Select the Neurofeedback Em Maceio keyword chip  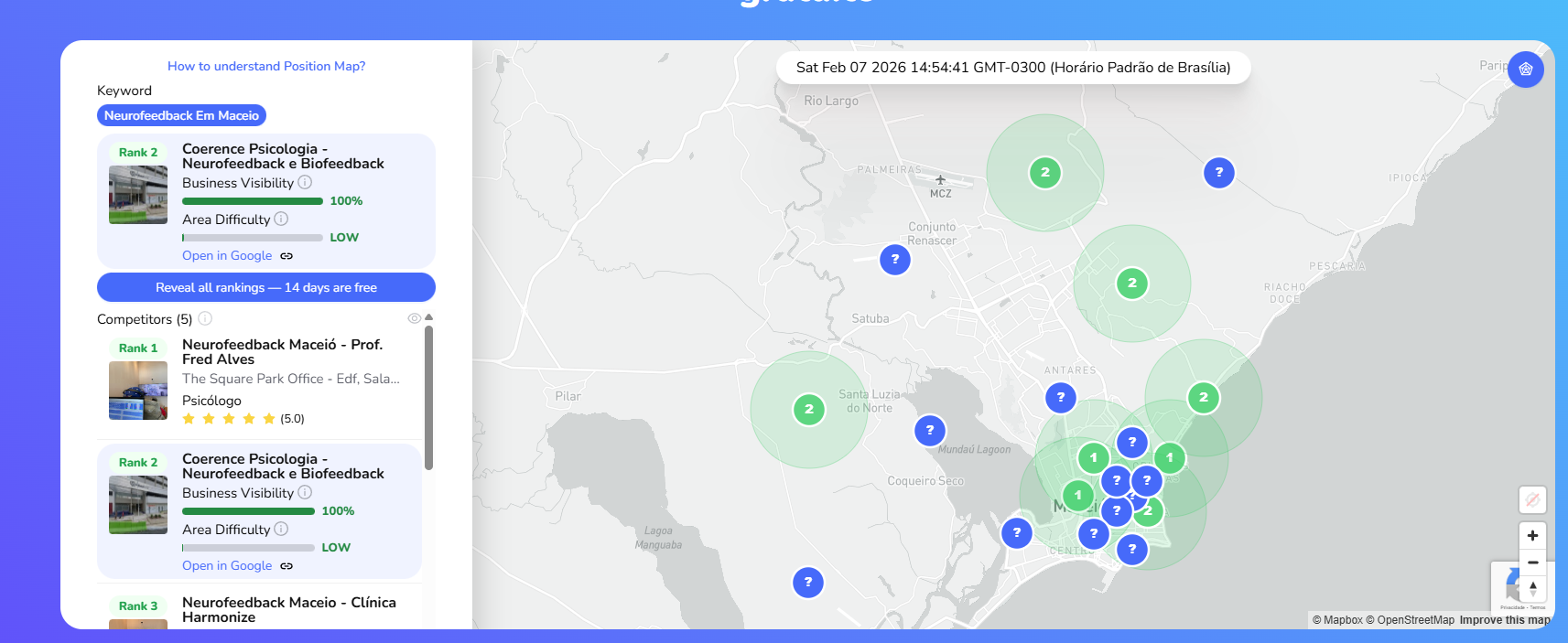[181, 115]
